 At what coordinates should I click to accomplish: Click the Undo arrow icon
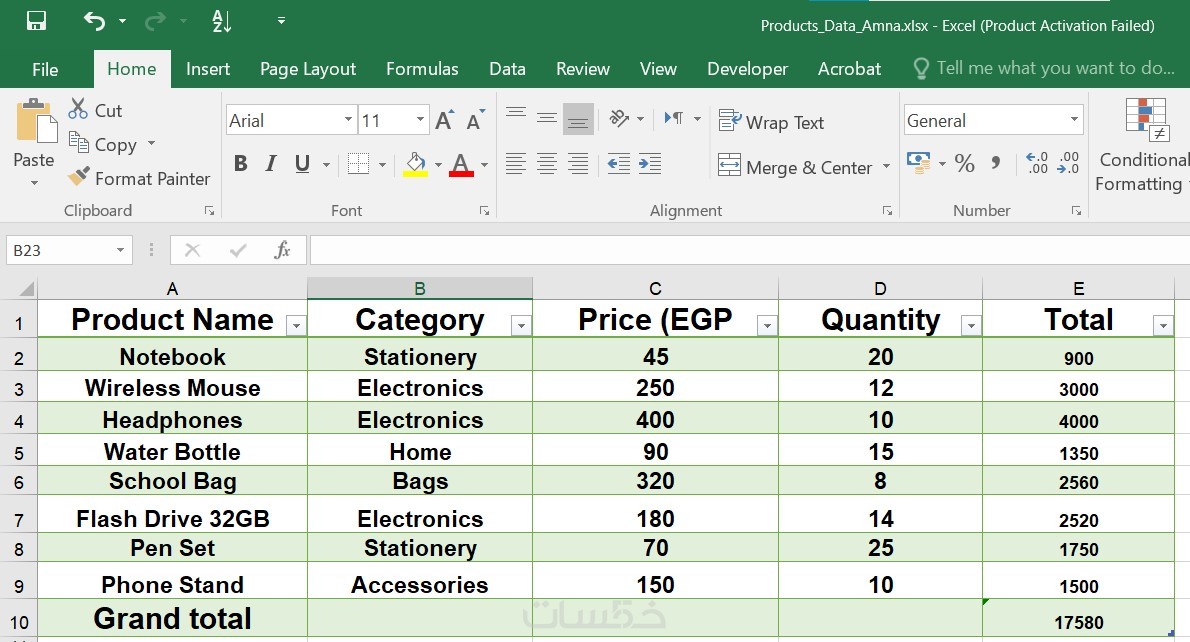coord(94,21)
